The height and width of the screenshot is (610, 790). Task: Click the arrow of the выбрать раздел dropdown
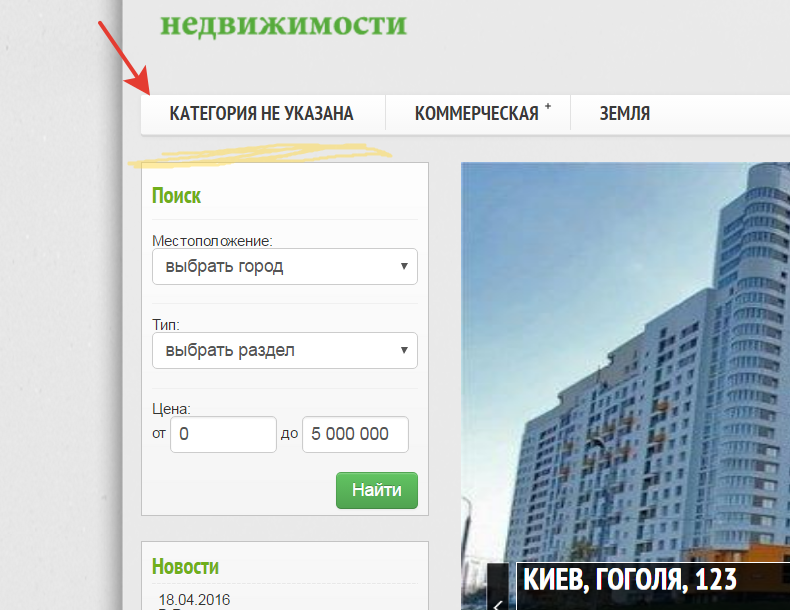pyautogui.click(x=404, y=350)
